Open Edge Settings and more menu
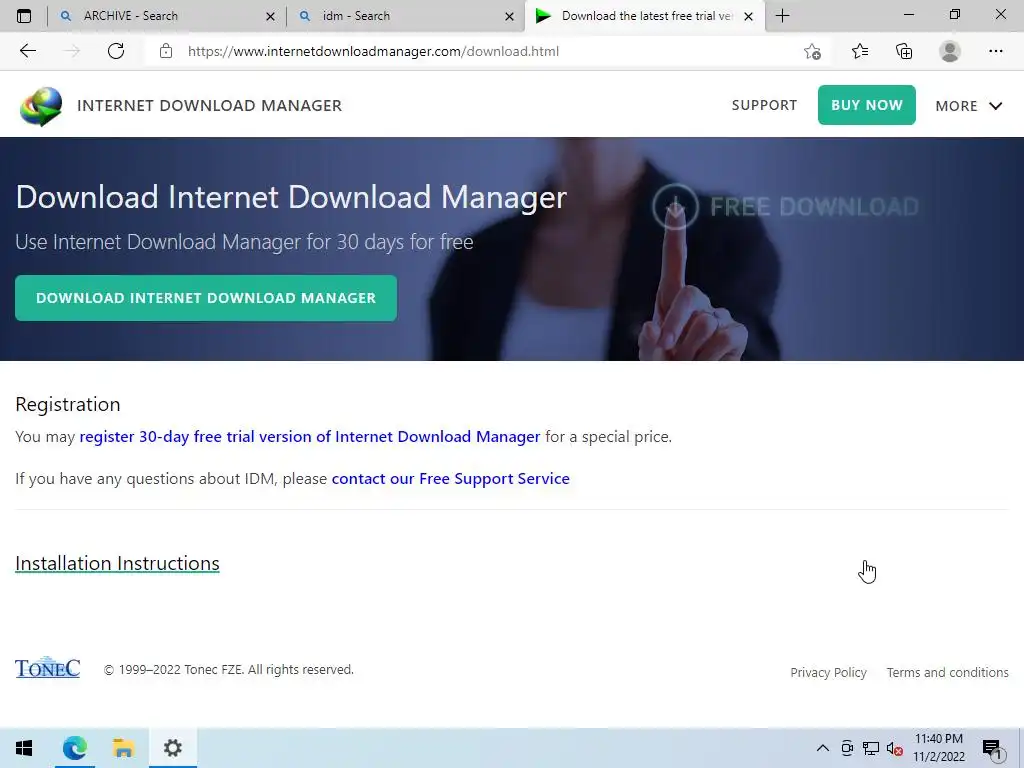1024x768 pixels. pyautogui.click(x=995, y=51)
